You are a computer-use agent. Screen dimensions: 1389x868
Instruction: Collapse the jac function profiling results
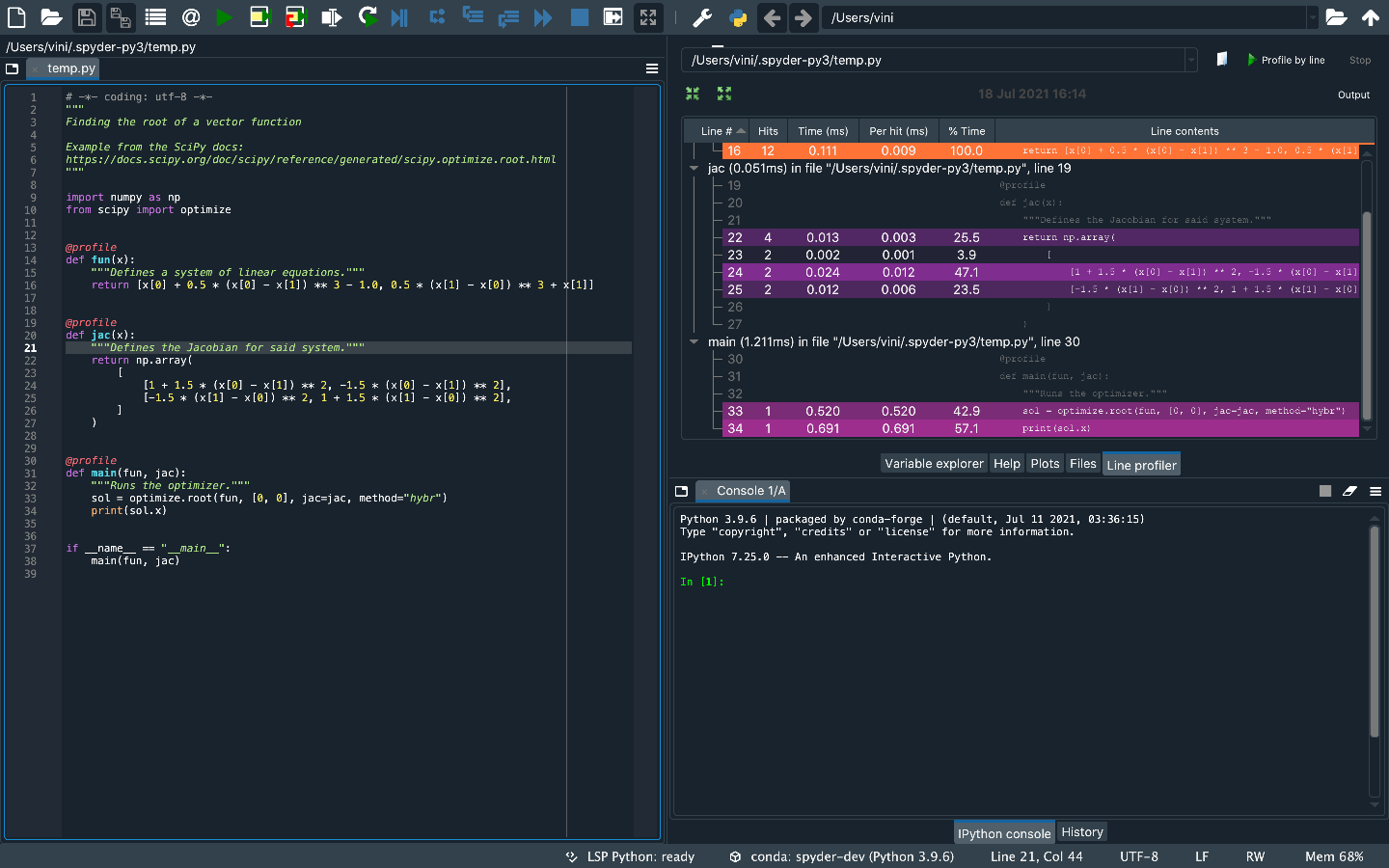694,167
